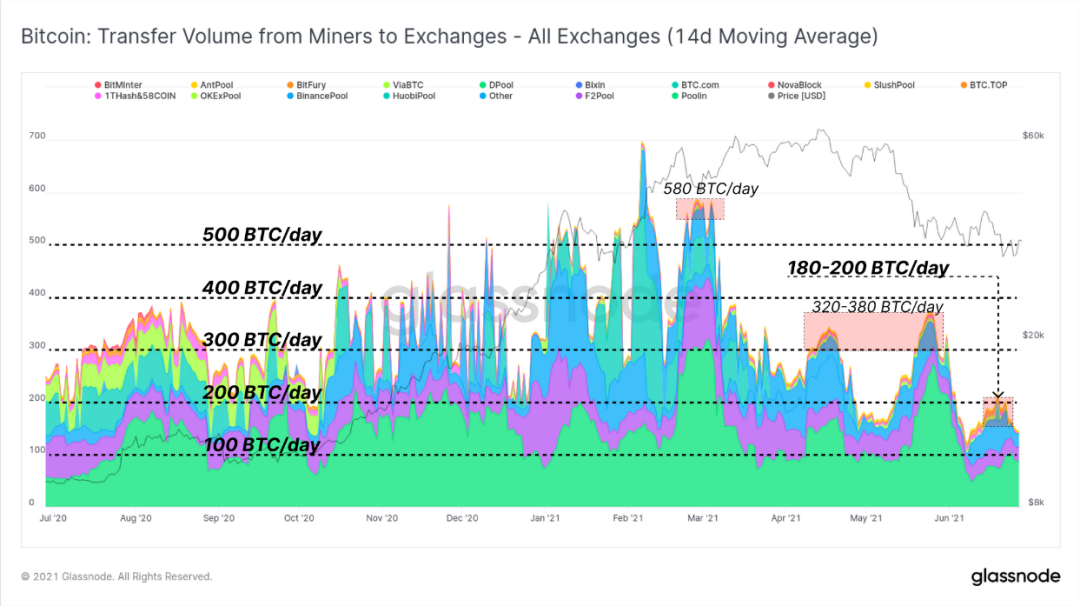Select the HuobiPool legend entry
1080x606 pixels.
tap(410, 96)
